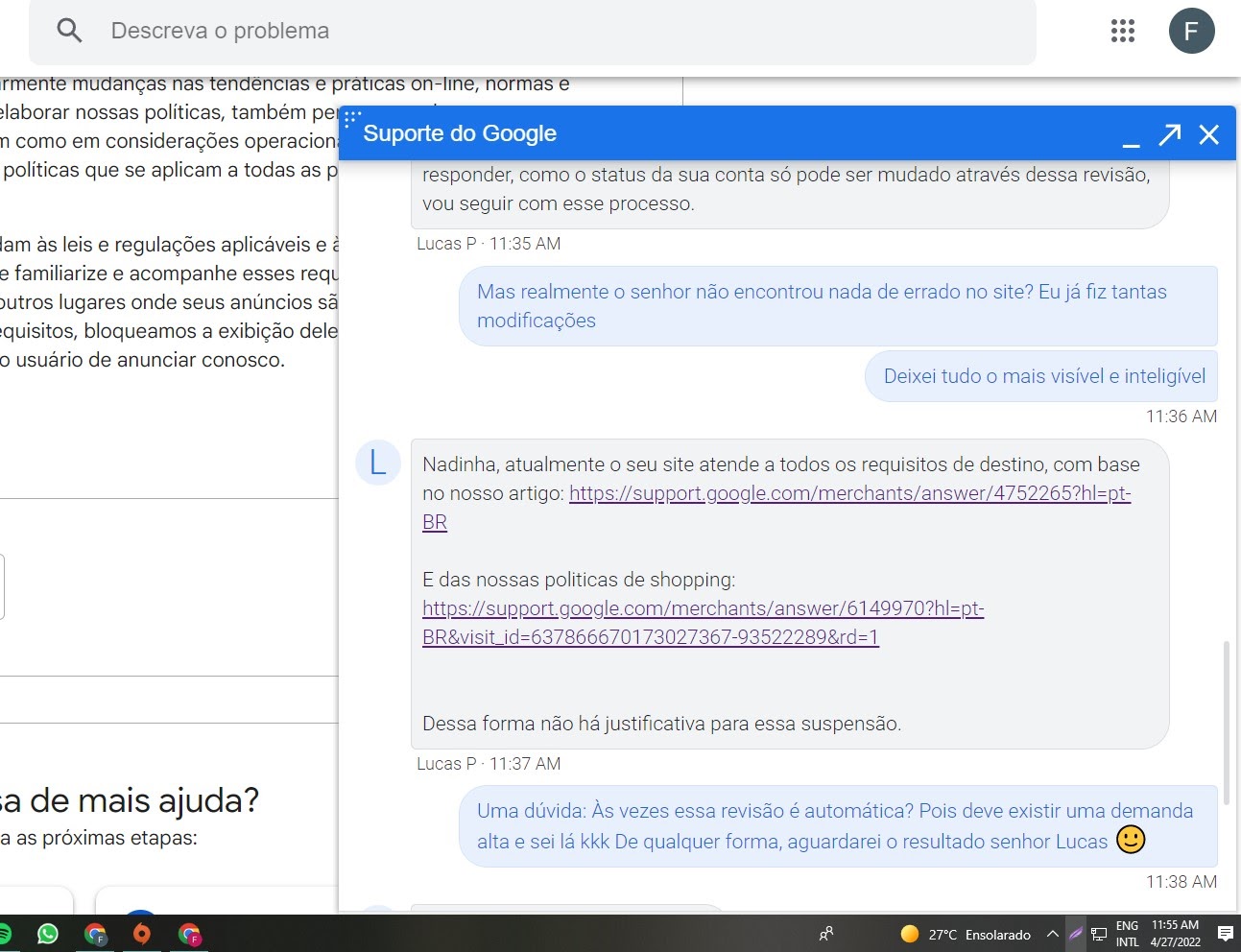Close the Suporte do Google chat
Screen dimensions: 1241x952
[1209, 134]
